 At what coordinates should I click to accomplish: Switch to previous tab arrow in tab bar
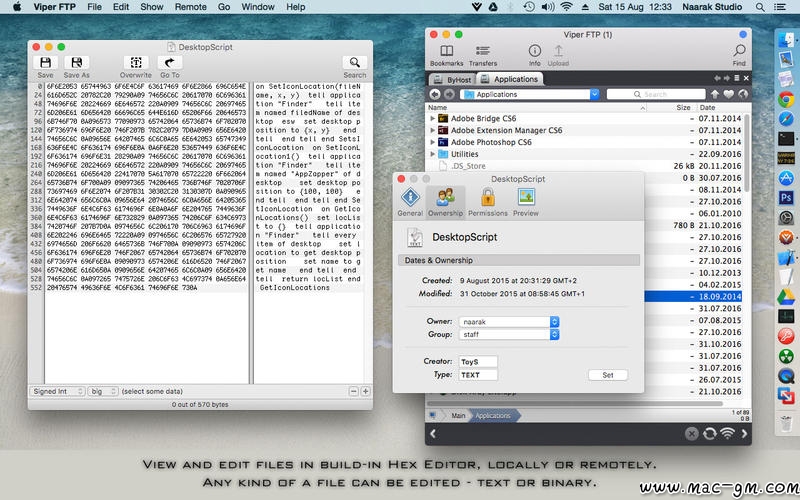(x=717, y=78)
